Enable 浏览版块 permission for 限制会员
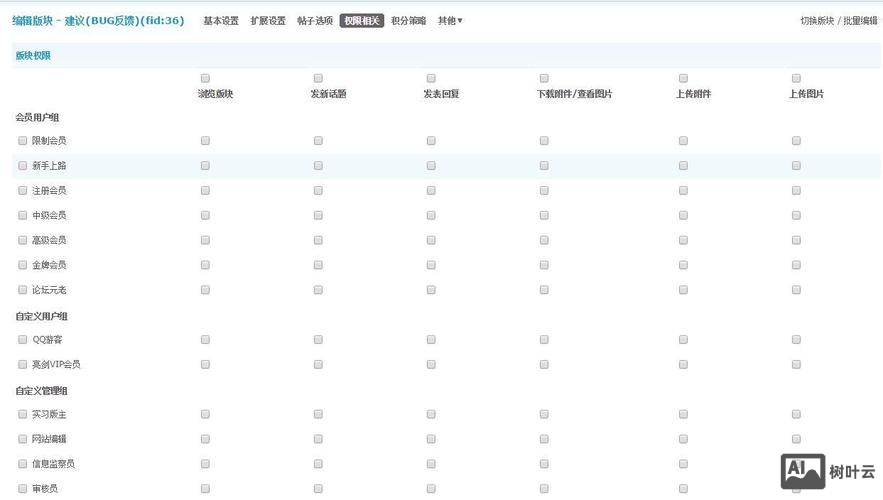This screenshot has width=883, height=500. coord(205,141)
